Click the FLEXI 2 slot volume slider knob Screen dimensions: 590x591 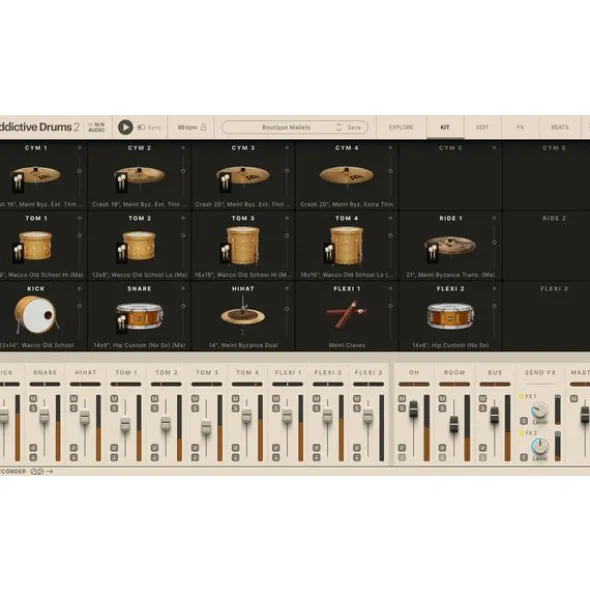(494, 306)
